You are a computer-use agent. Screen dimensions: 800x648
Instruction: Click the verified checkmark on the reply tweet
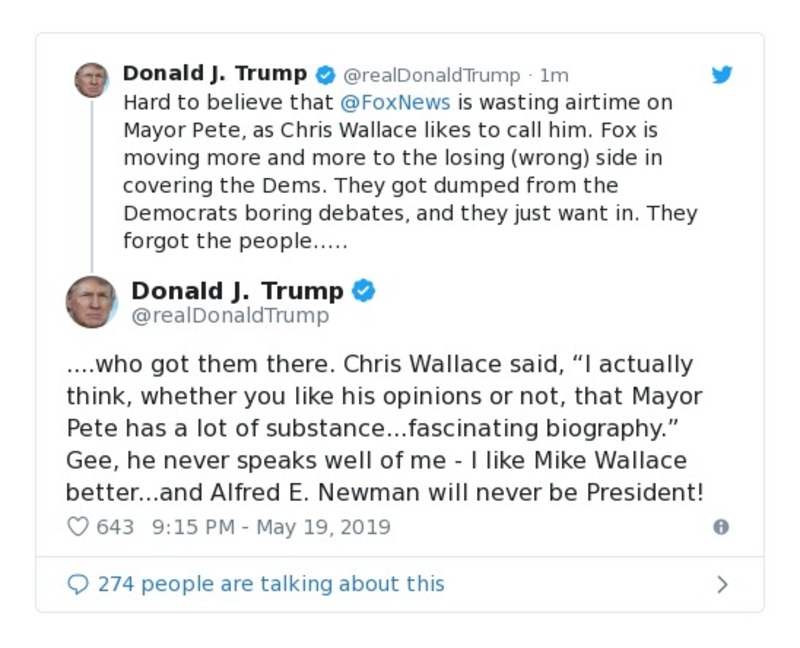pyautogui.click(x=364, y=290)
